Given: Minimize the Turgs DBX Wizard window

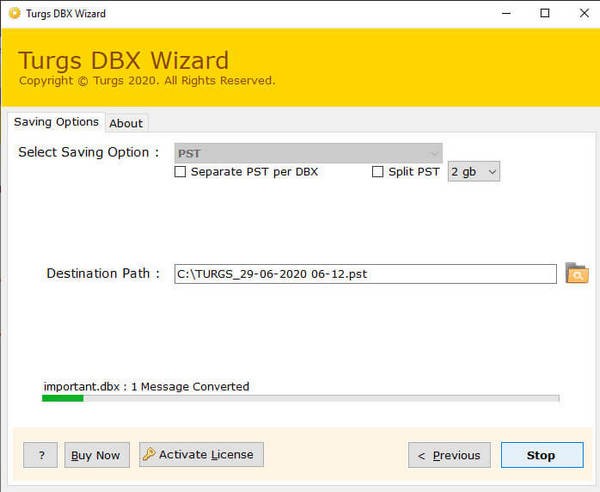Looking at the screenshot, I should pos(506,13).
